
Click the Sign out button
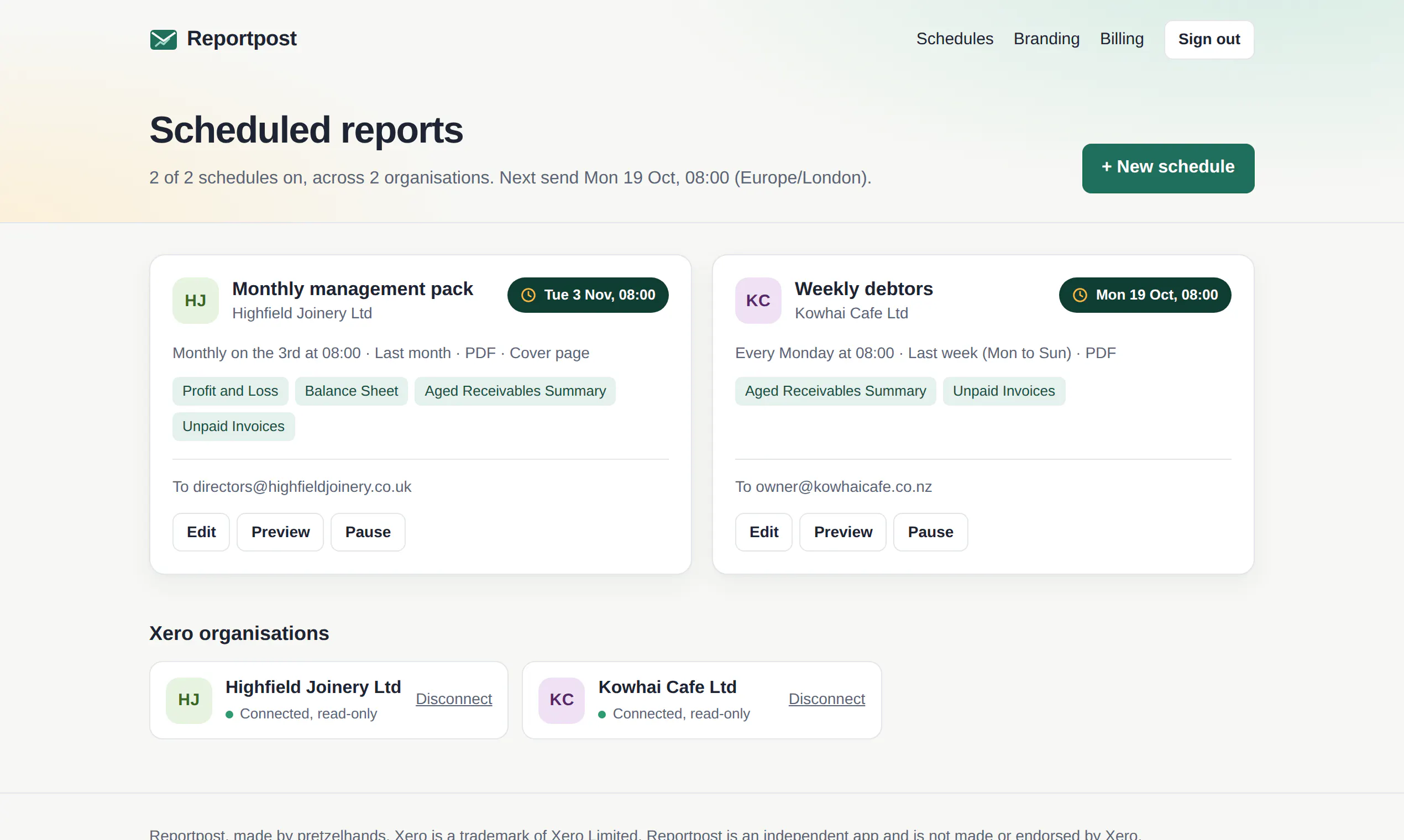pos(1209,40)
